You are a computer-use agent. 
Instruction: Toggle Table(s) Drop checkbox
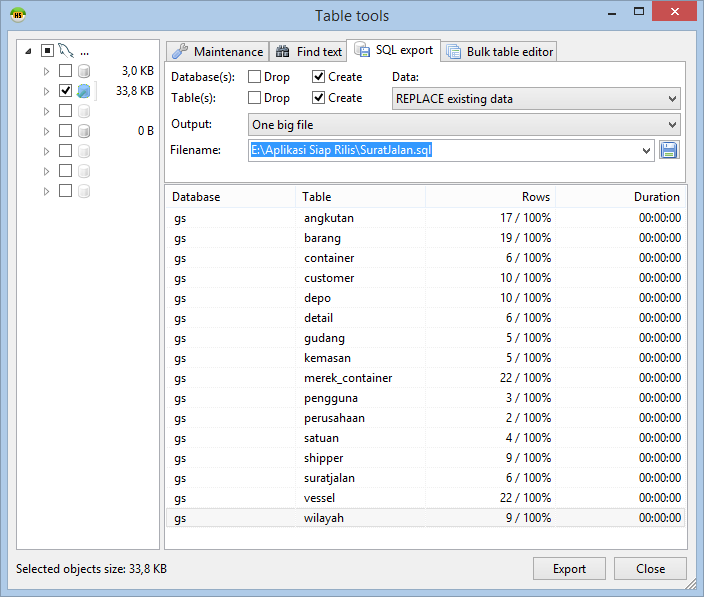click(x=254, y=97)
